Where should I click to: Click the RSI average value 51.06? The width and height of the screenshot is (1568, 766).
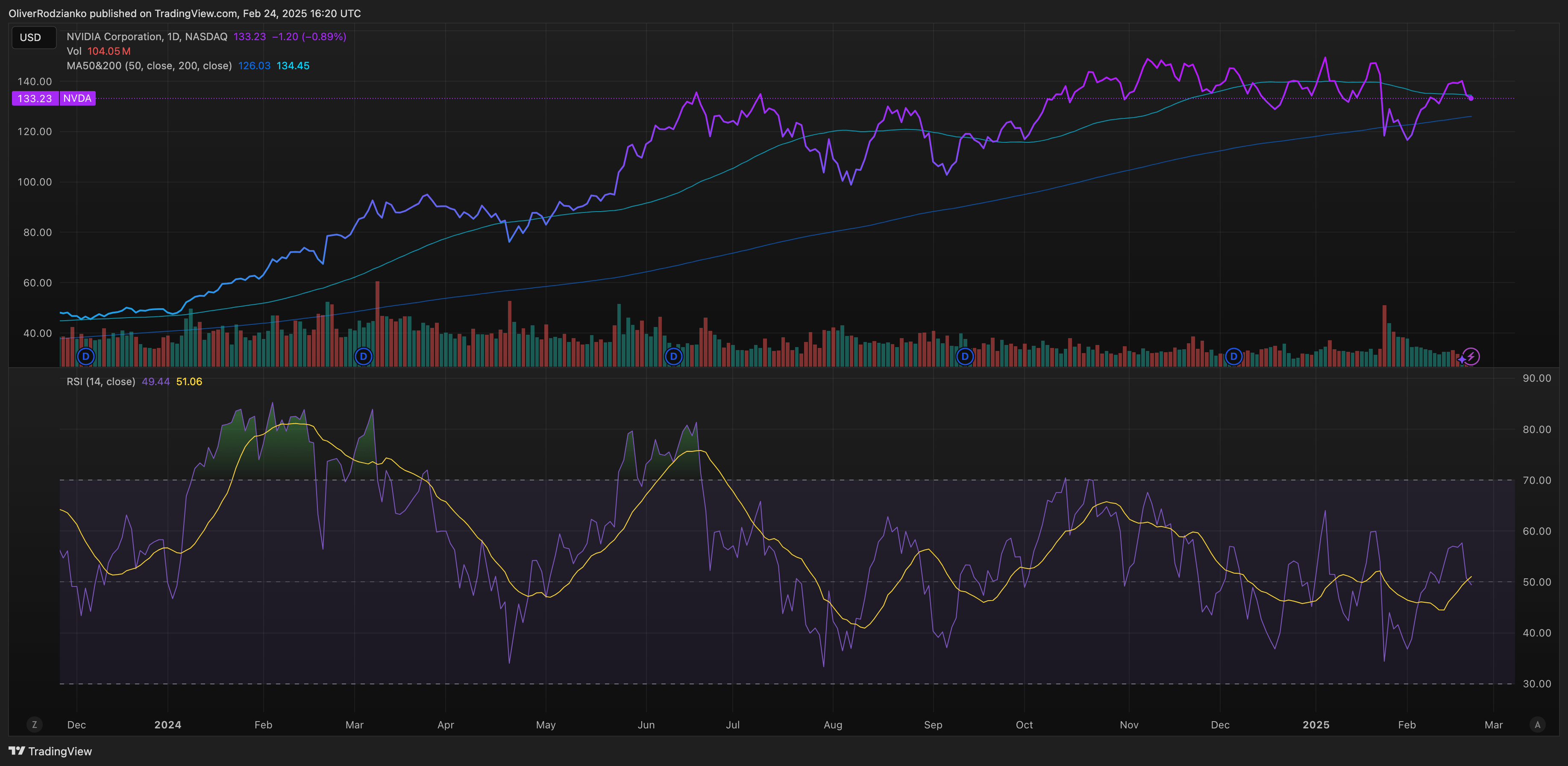(x=189, y=382)
